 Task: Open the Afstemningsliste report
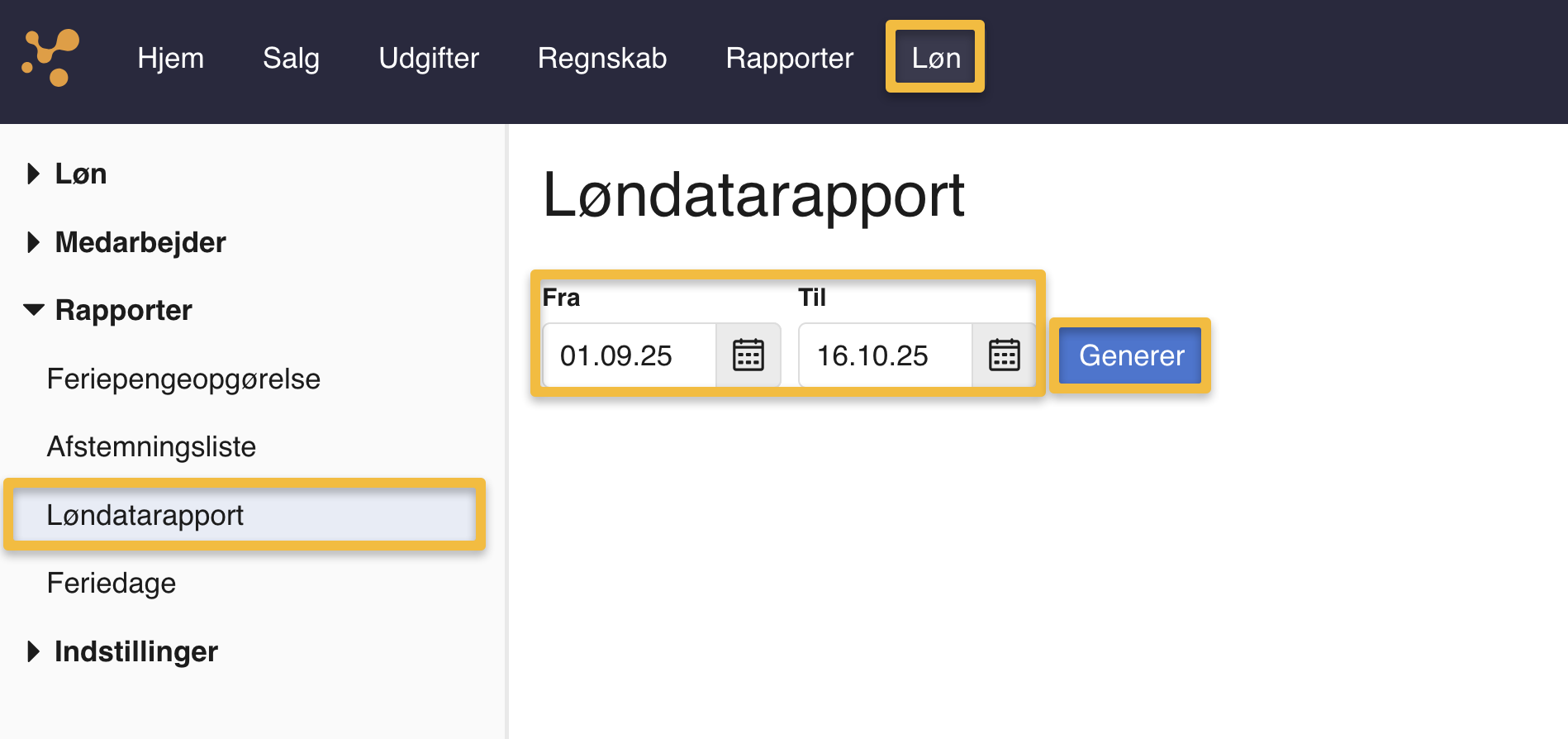click(x=151, y=446)
